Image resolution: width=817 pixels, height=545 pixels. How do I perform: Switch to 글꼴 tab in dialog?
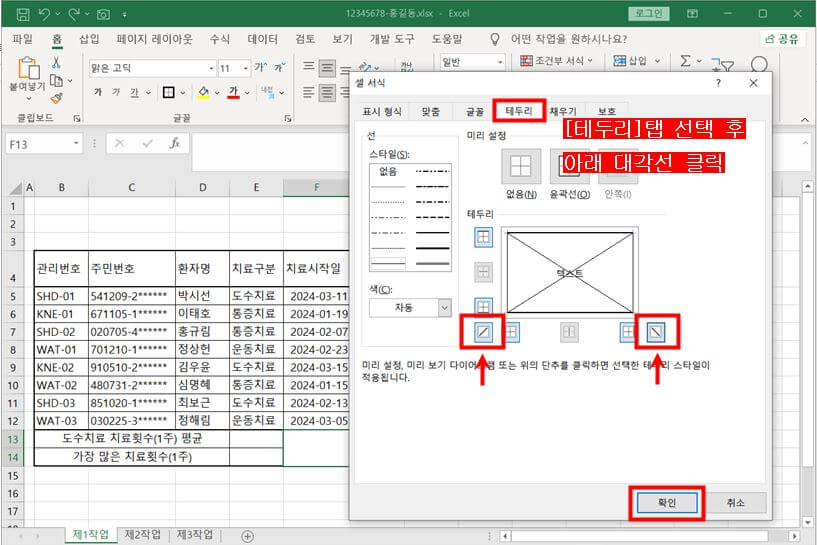click(475, 112)
